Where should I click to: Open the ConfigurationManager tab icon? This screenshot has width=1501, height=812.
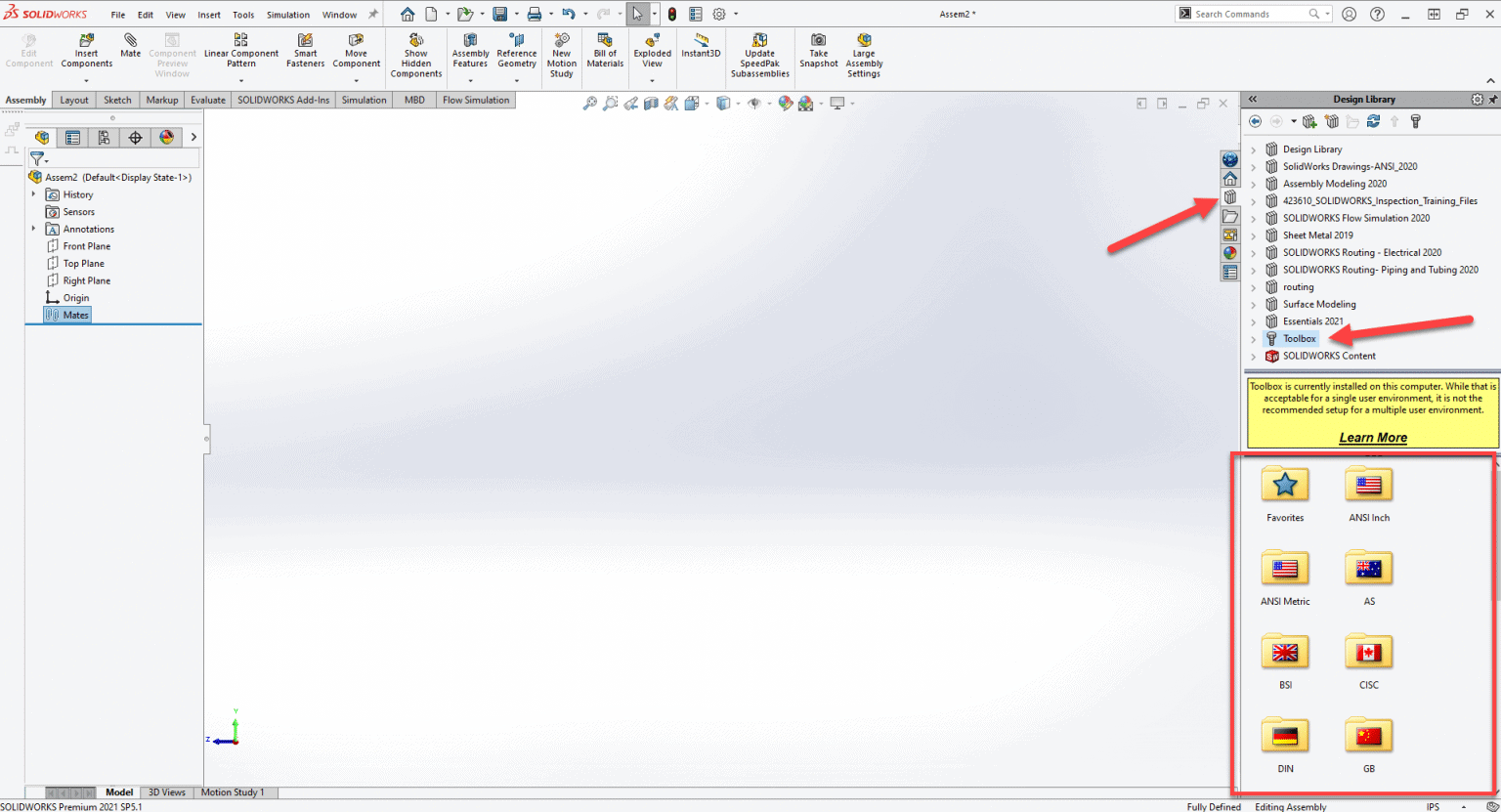(x=104, y=138)
